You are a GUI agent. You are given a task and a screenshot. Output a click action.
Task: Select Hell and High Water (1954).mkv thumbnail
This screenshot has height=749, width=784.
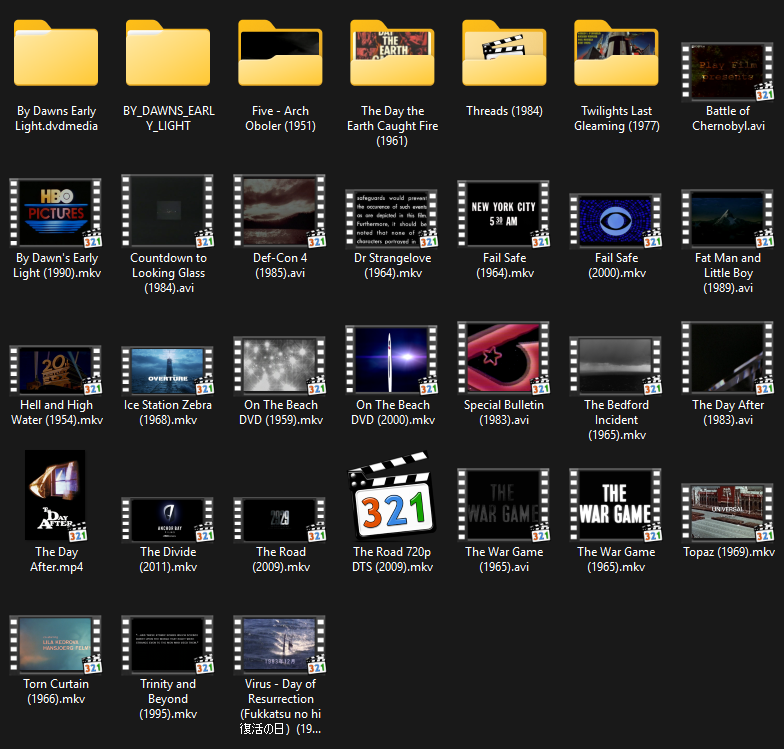coord(56,370)
